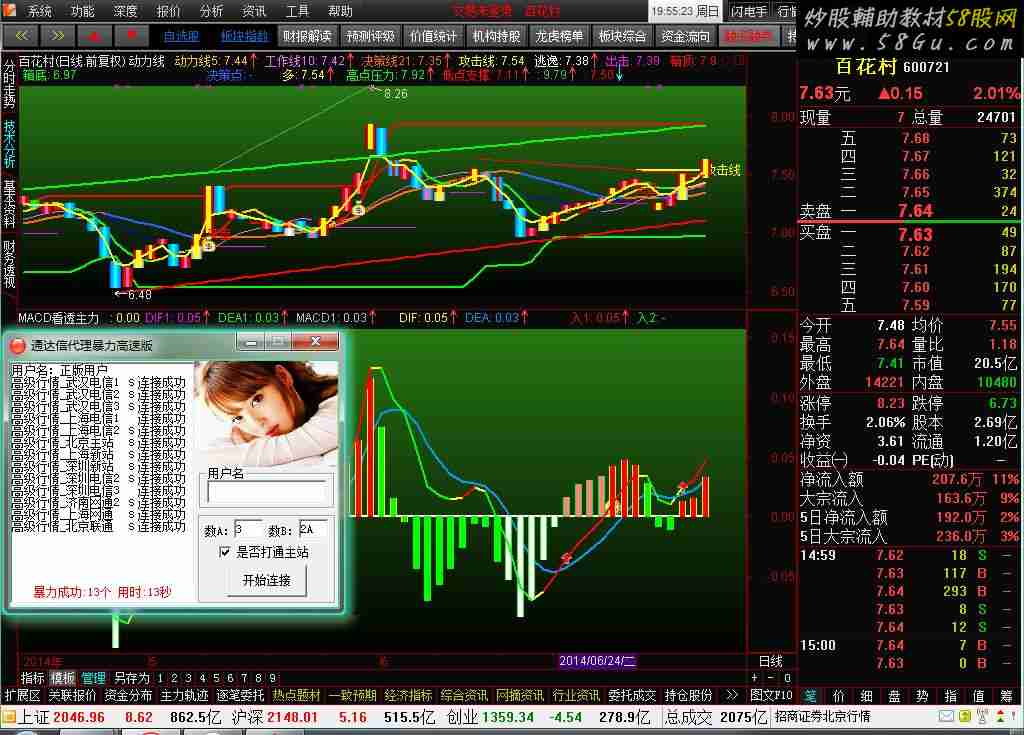Click the 价值统计 toolbar button

coord(433,37)
